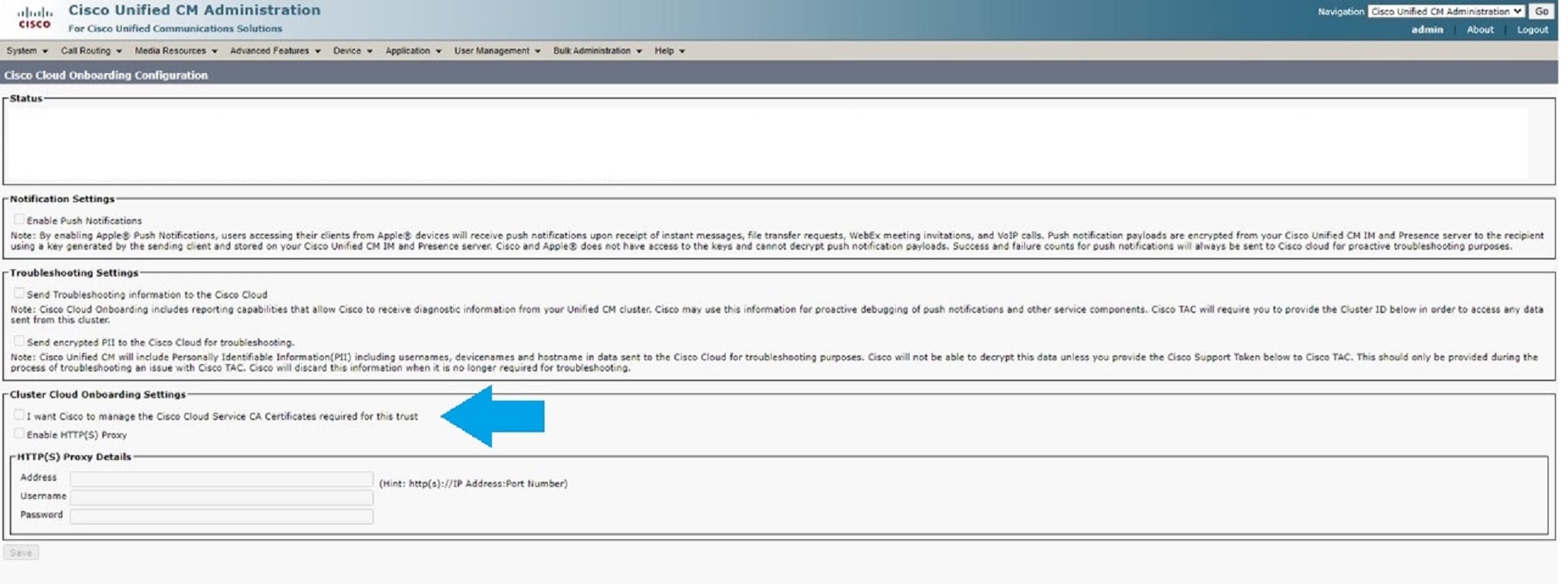Open the Advanced Features menu
This screenshot has height=584, width=1568.
275,50
